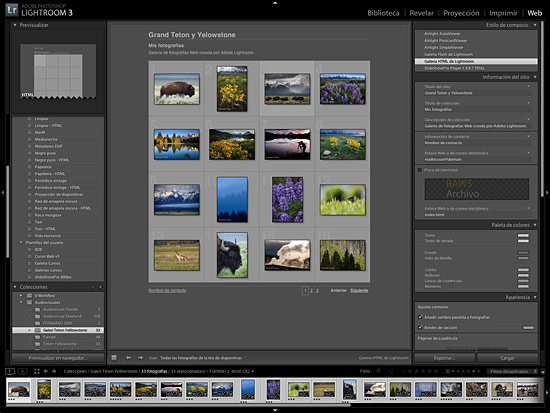Collapse Estilo de composición panel
Image resolution: width=550 pixels, height=413 pixels.
tap(535, 25)
